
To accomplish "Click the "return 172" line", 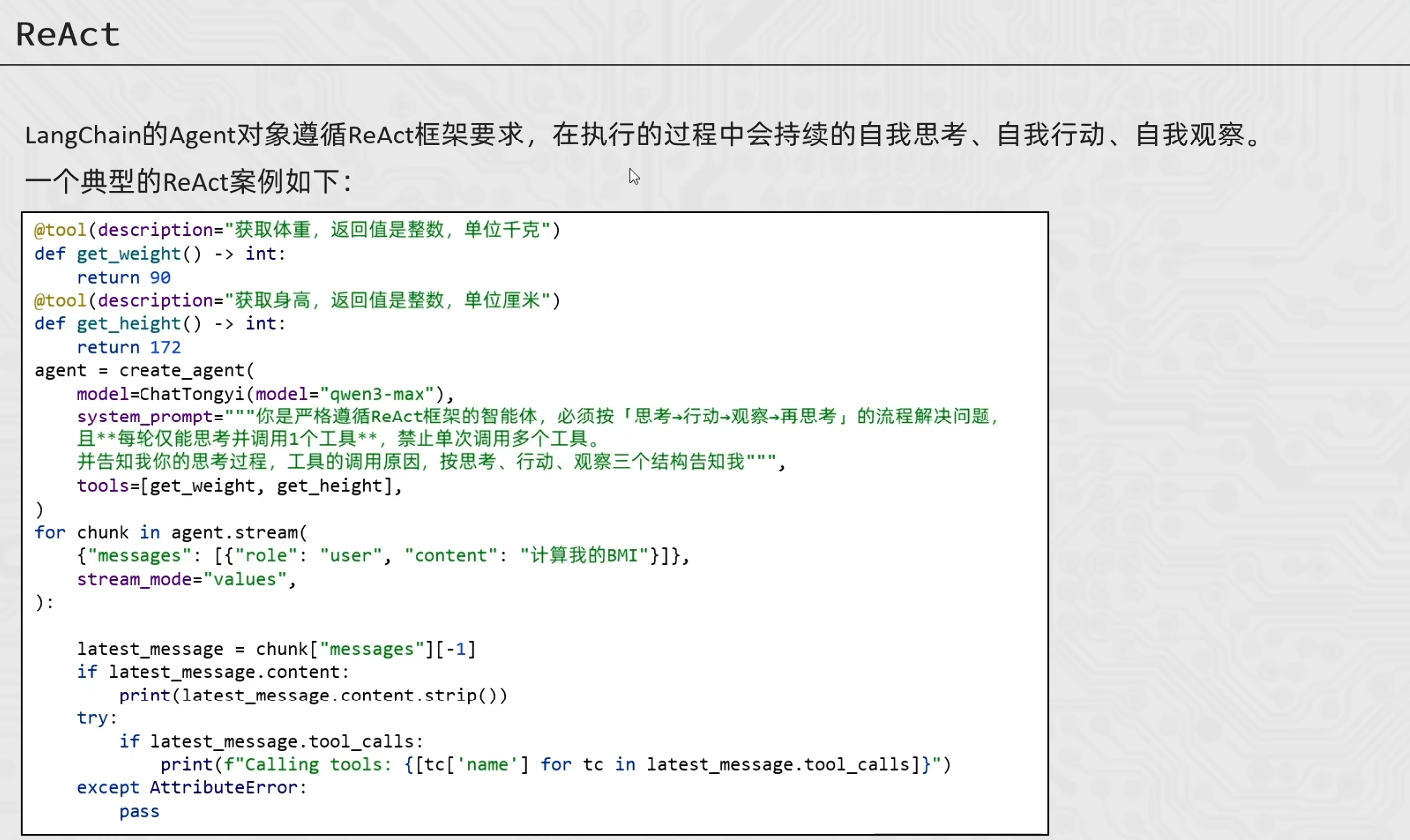I will click(x=129, y=347).
